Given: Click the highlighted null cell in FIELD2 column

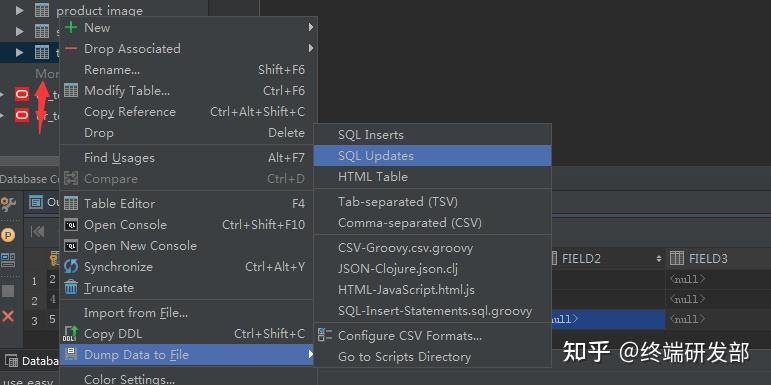Looking at the screenshot, I should click(x=608, y=320).
